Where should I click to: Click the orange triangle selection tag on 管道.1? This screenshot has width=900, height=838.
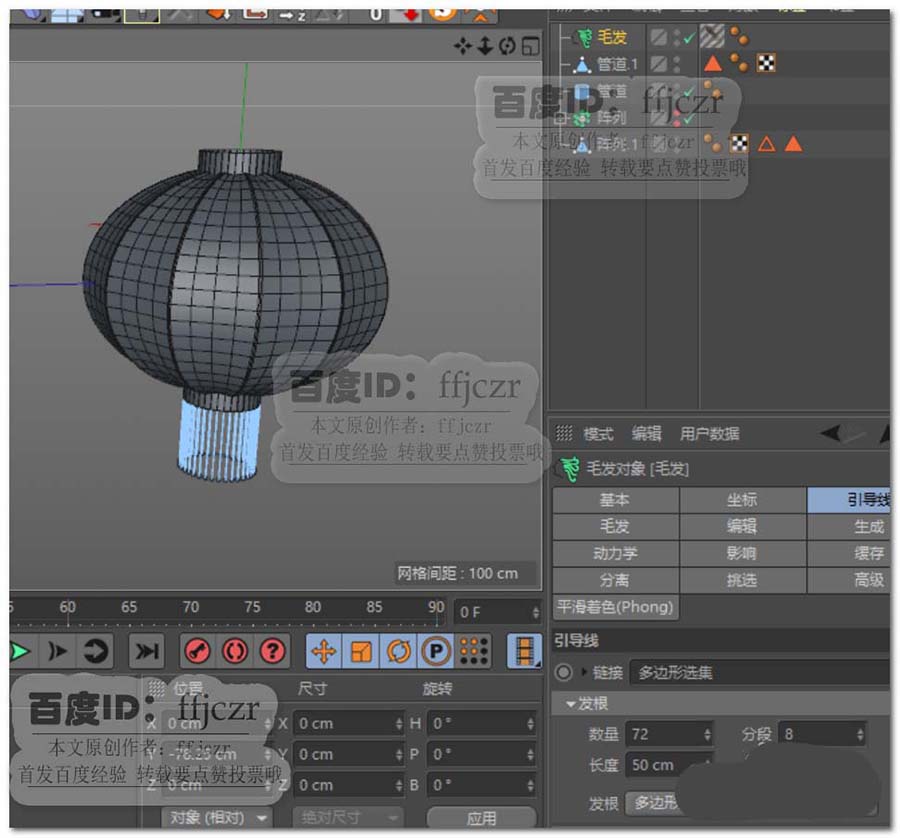pyautogui.click(x=712, y=63)
